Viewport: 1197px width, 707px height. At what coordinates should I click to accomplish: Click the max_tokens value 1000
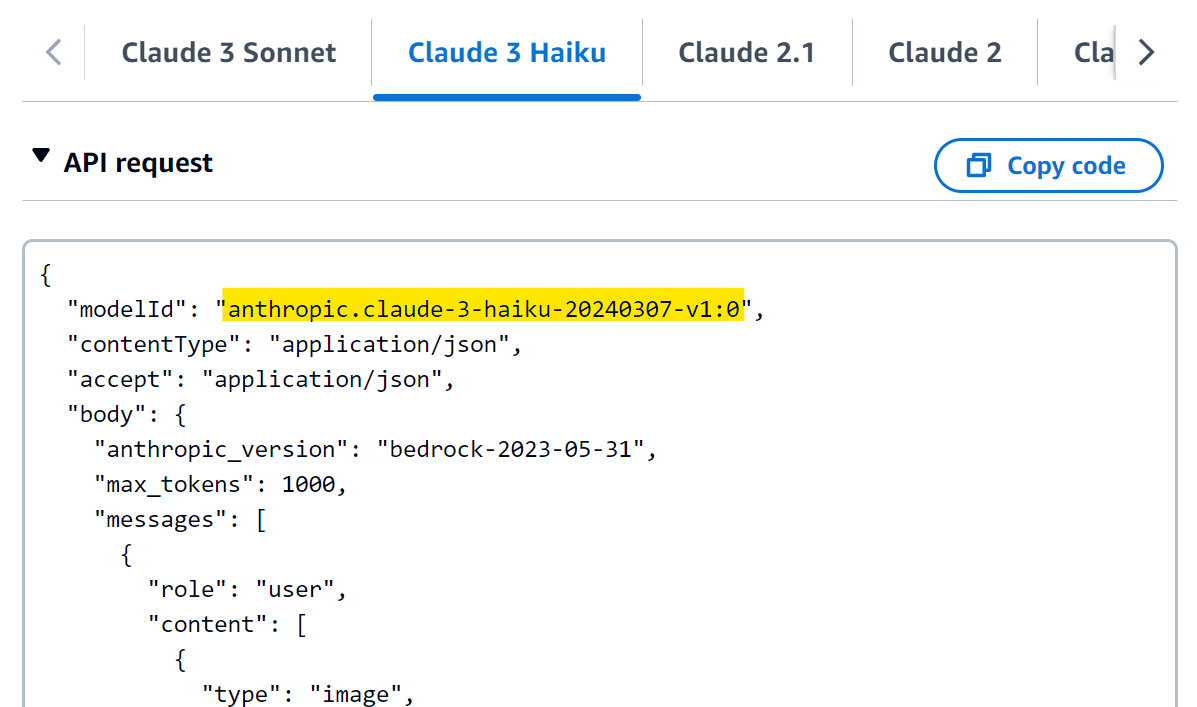pyautogui.click(x=312, y=485)
